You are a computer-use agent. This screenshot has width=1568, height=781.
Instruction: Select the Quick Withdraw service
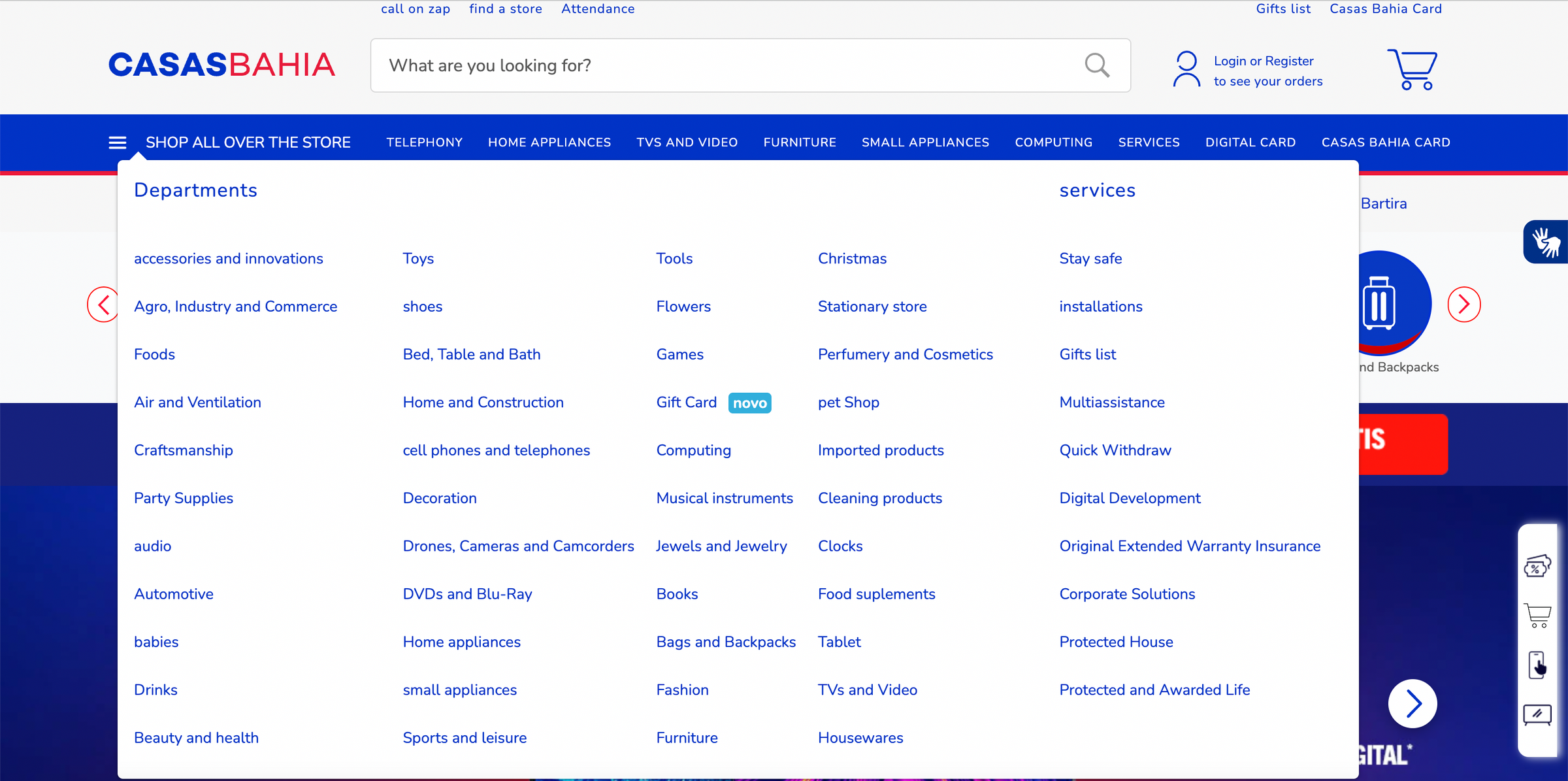(x=1115, y=450)
